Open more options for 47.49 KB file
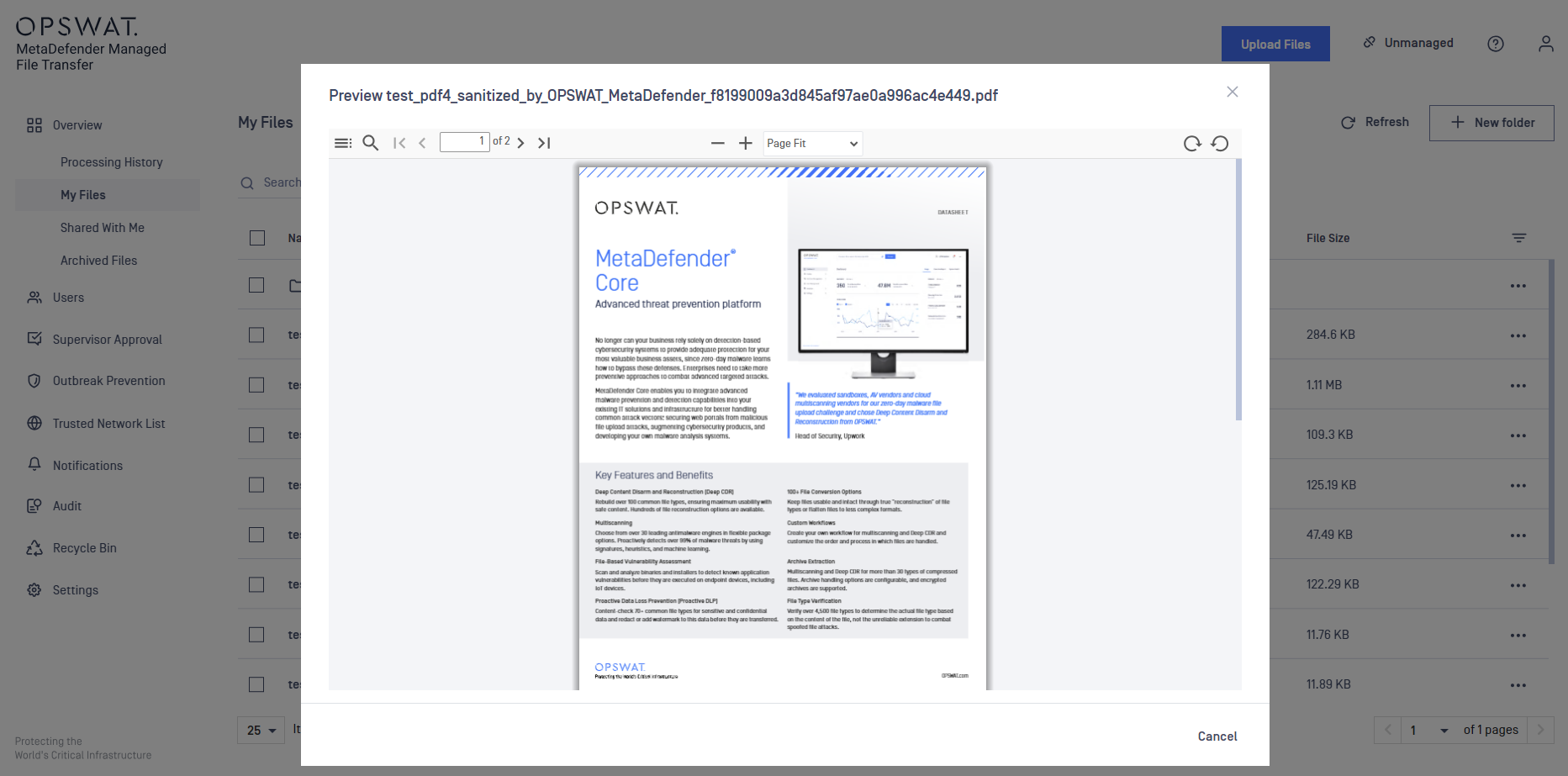1568x776 pixels. pos(1518,536)
